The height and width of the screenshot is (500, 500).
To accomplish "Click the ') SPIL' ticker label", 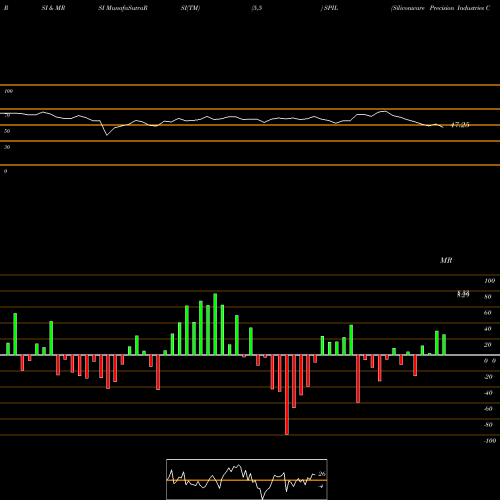I will pos(329,8).
